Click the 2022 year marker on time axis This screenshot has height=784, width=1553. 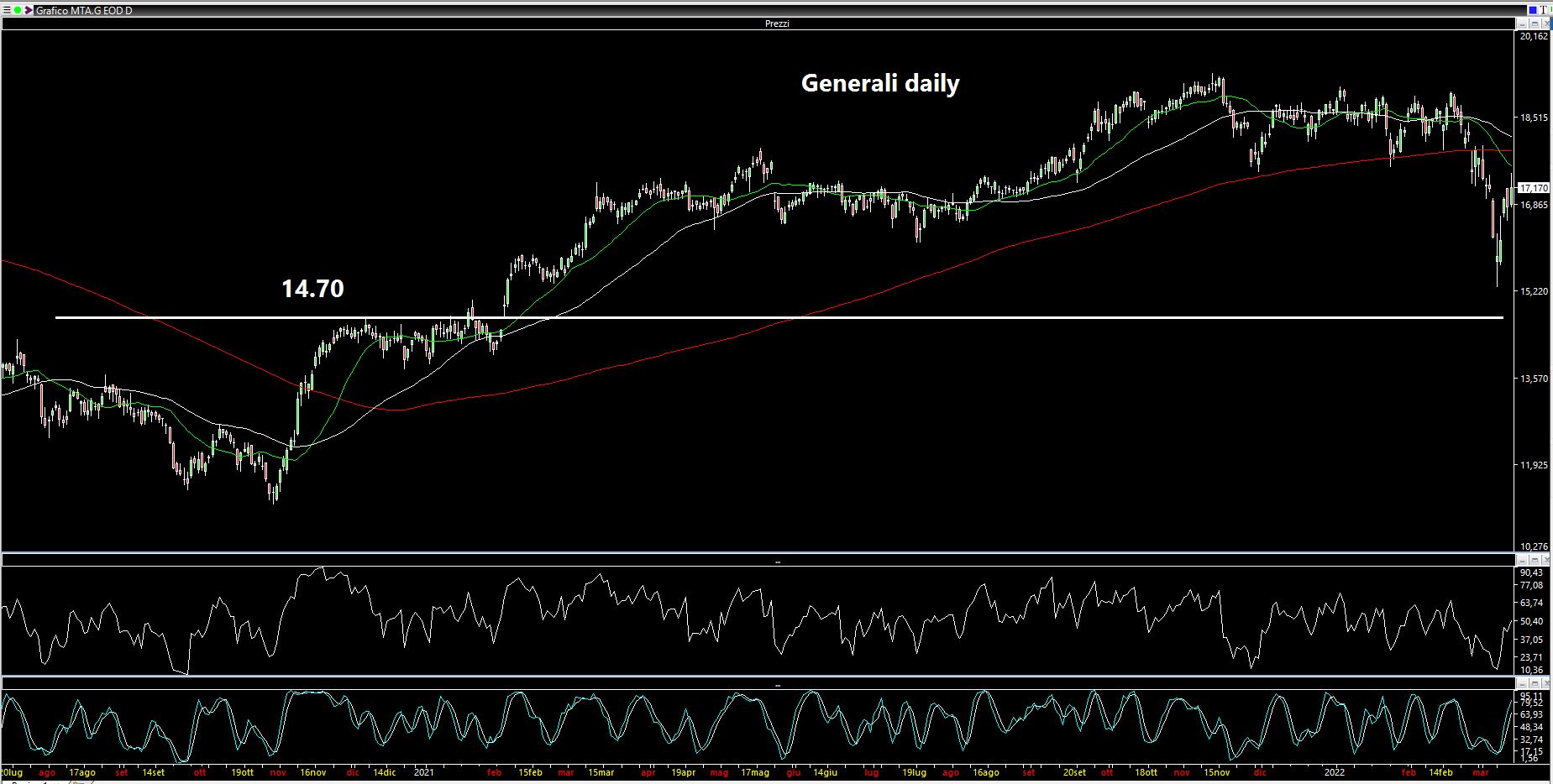tap(1335, 772)
